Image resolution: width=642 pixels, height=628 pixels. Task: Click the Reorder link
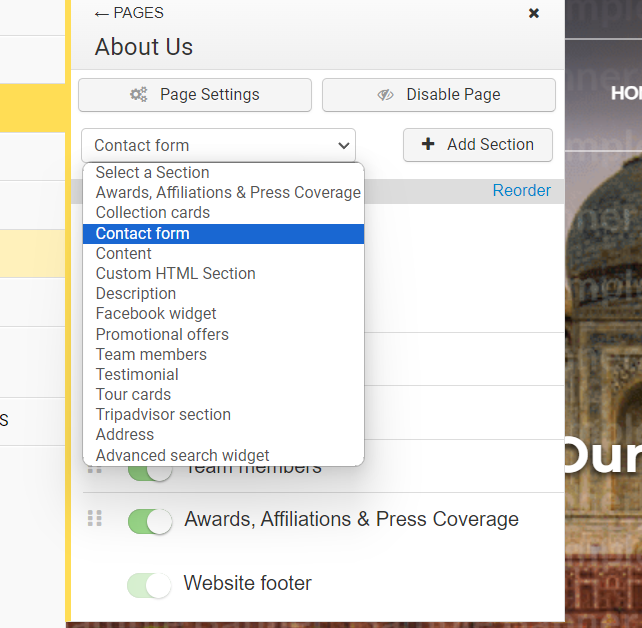[x=521, y=190]
